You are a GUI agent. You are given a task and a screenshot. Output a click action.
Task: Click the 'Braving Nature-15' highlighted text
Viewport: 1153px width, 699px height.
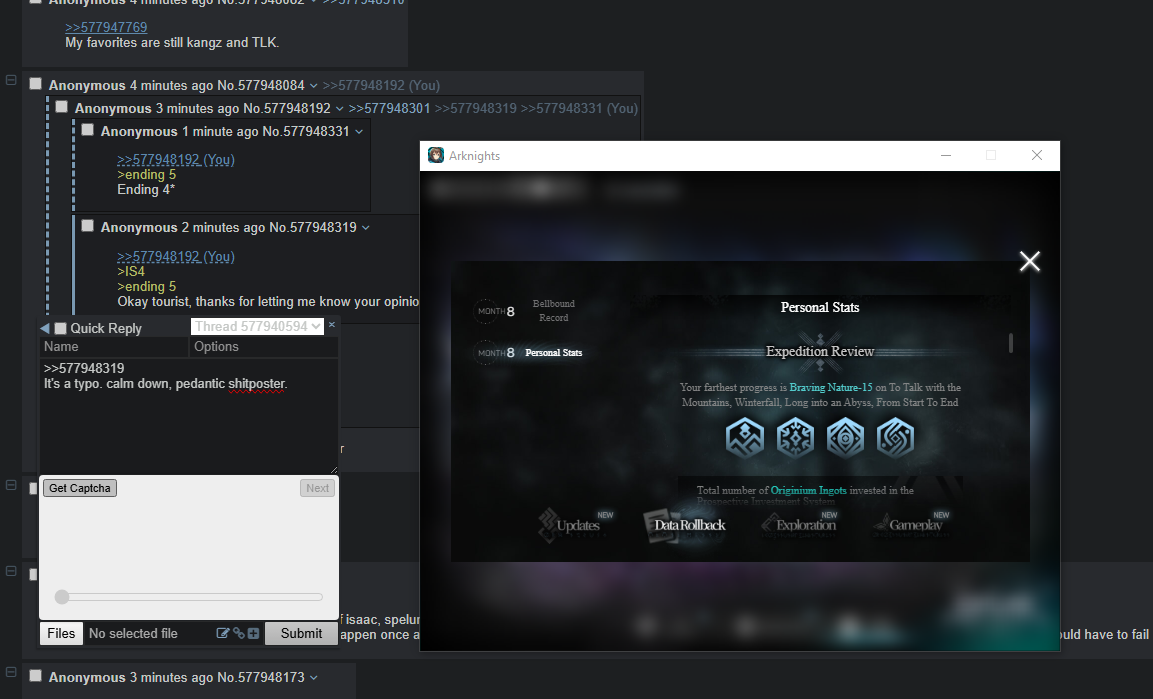830,387
